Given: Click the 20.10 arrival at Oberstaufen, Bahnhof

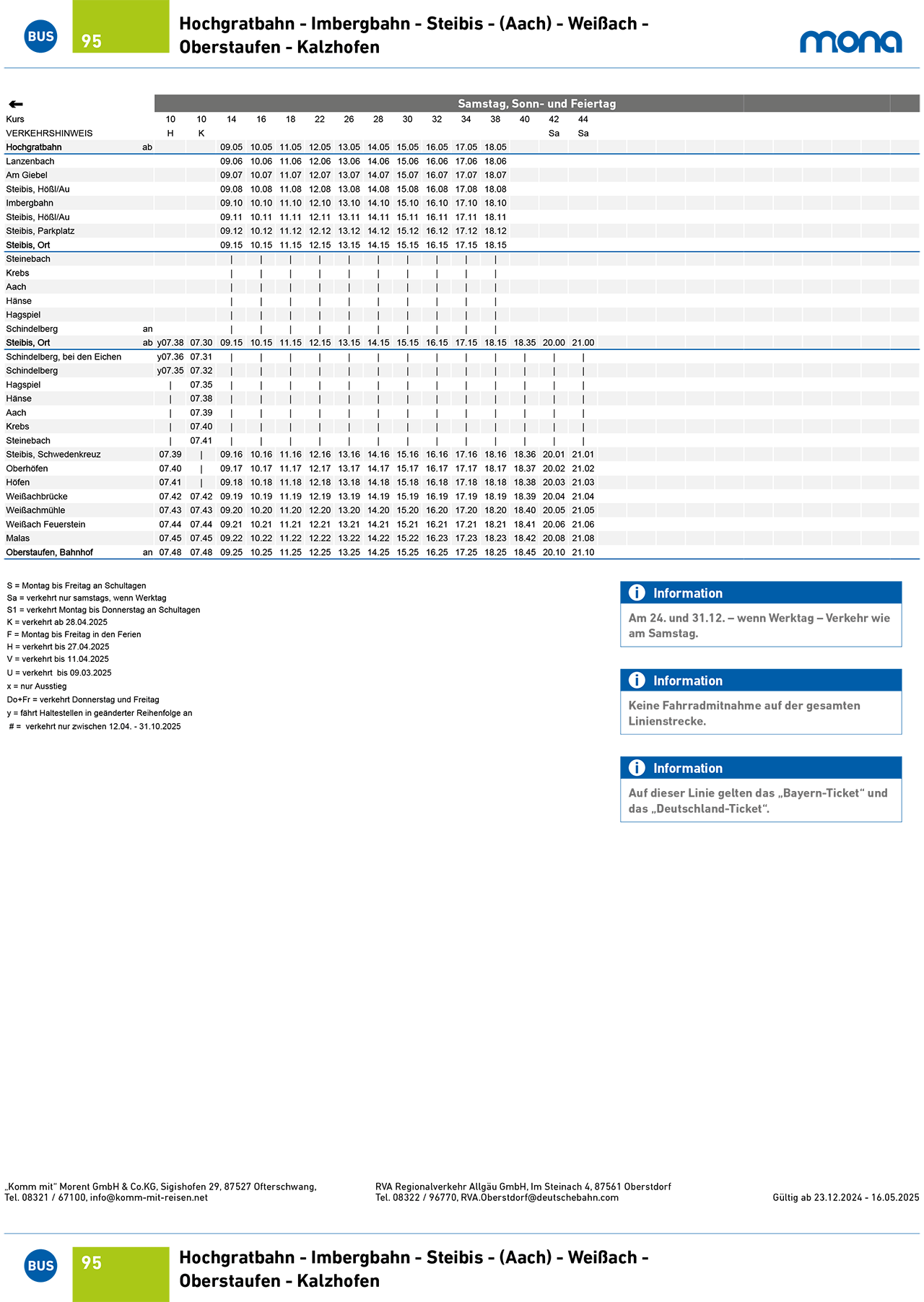Looking at the screenshot, I should pos(554,553).
